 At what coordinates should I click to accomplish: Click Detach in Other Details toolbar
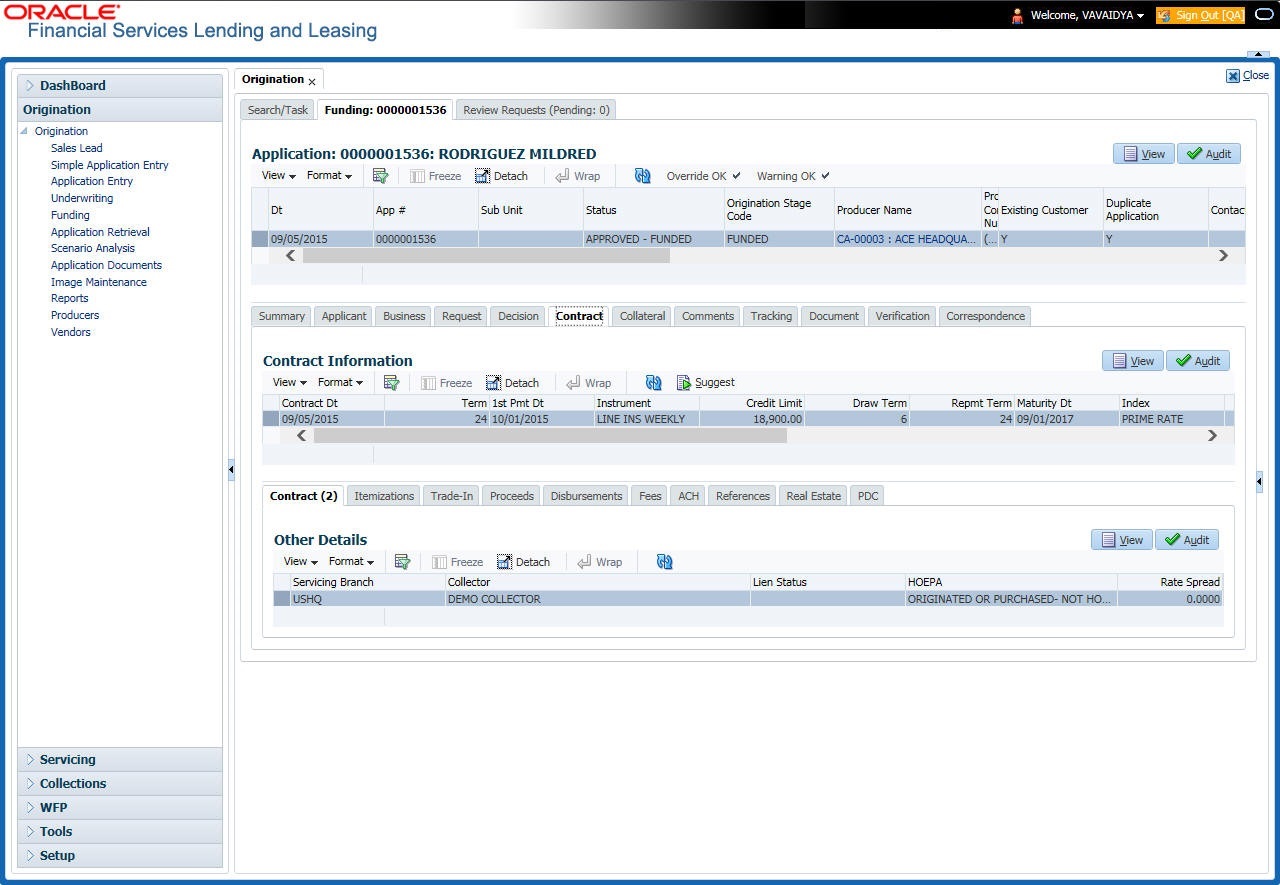click(x=523, y=562)
